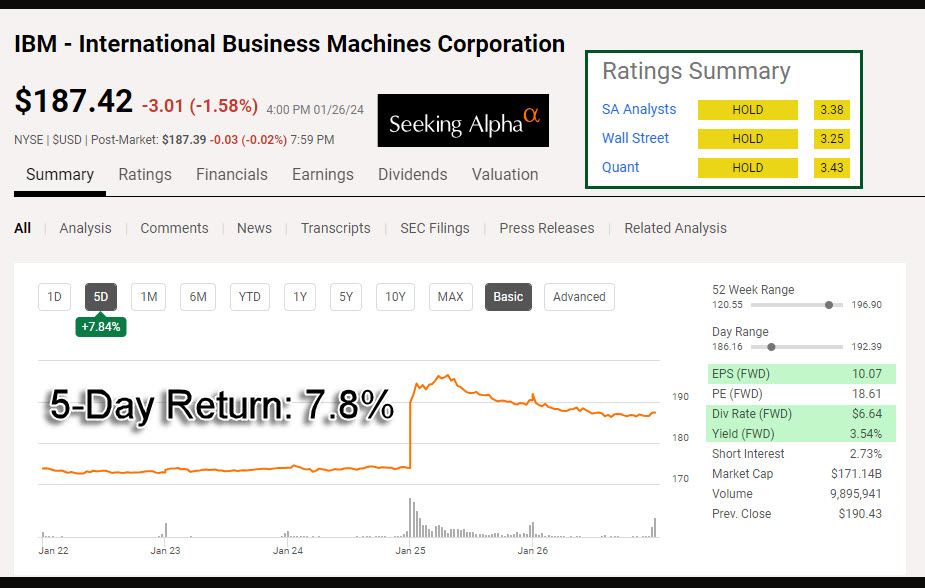Show SEC Filings feed
Screen dimensions: 925x588
click(x=434, y=228)
